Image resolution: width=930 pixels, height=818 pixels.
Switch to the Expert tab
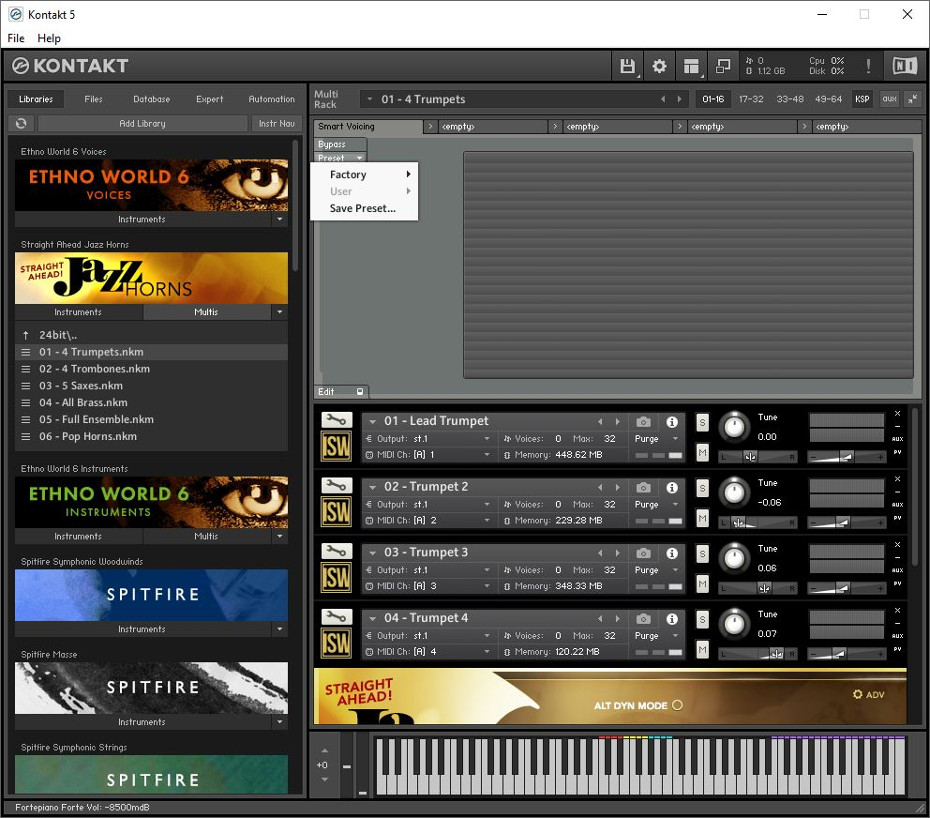tap(209, 99)
